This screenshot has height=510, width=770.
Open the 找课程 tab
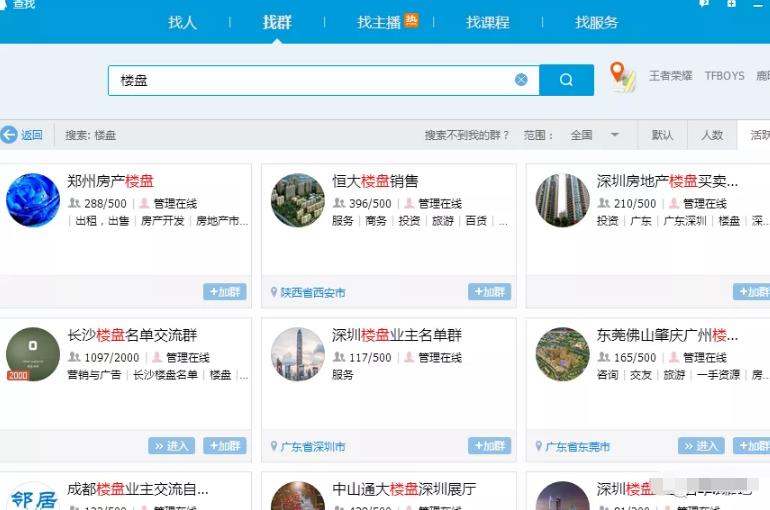pyautogui.click(x=488, y=23)
